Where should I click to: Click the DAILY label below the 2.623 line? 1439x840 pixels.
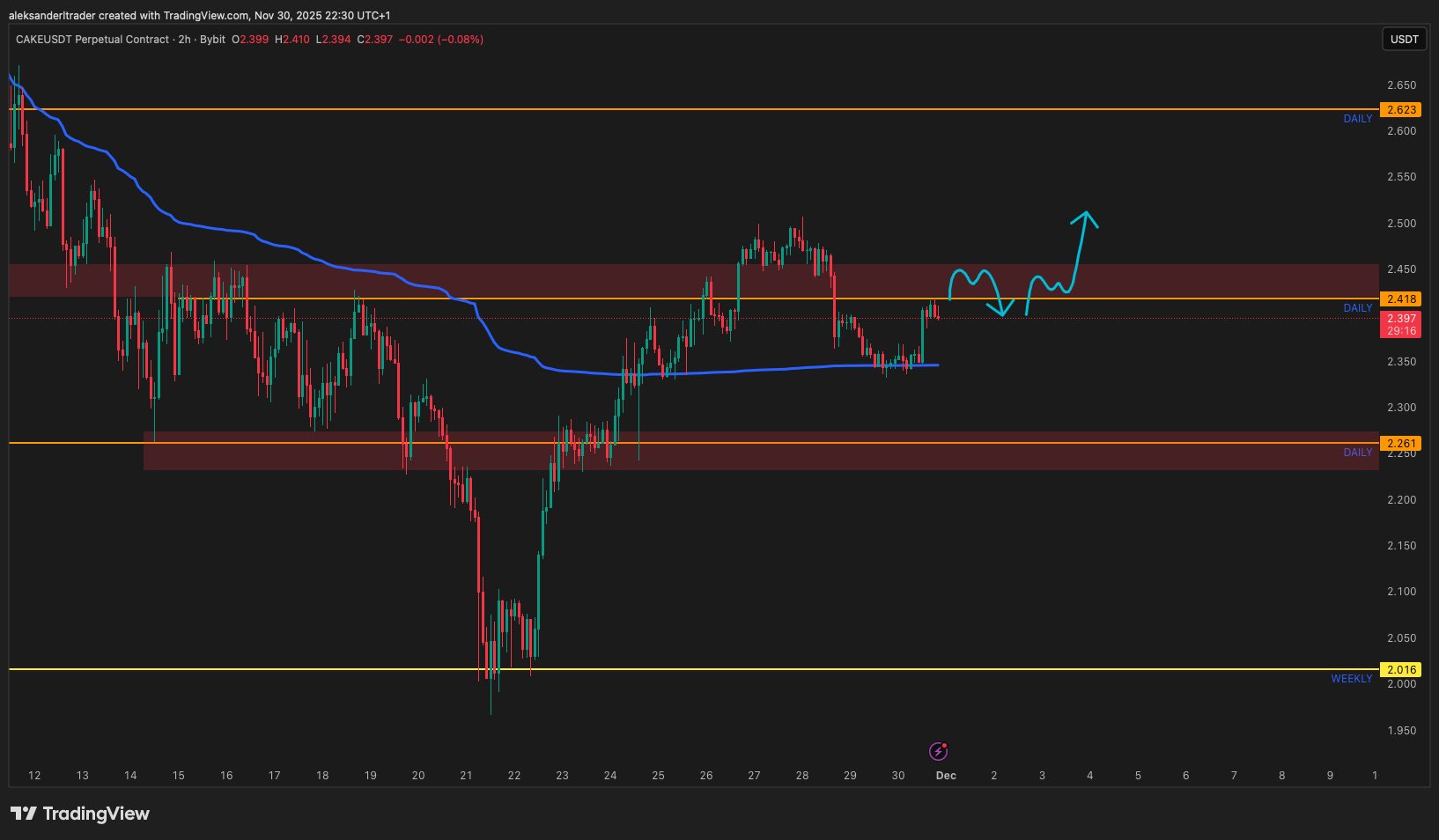pyautogui.click(x=1358, y=119)
